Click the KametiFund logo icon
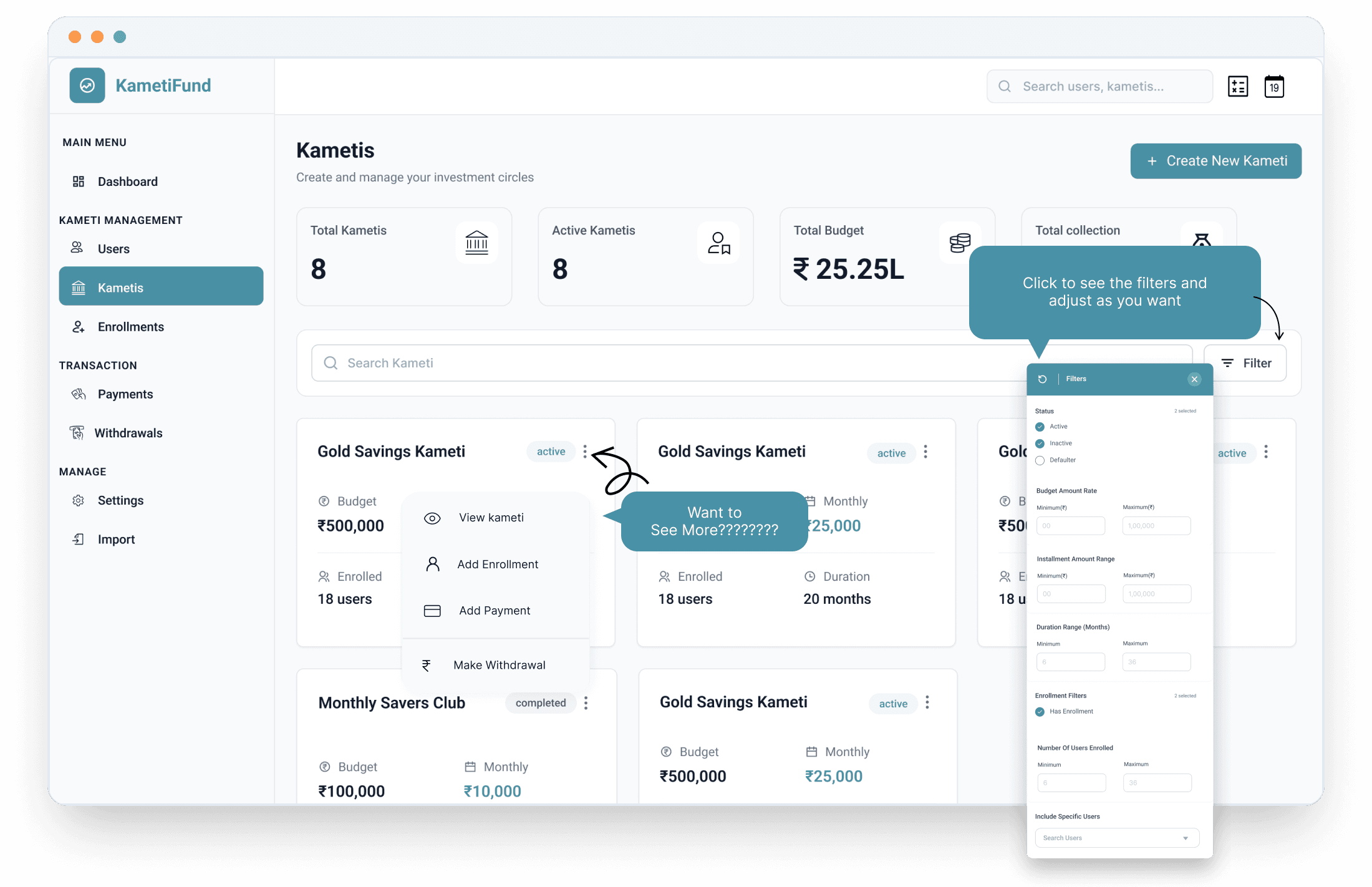1372x887 pixels. 87,85
